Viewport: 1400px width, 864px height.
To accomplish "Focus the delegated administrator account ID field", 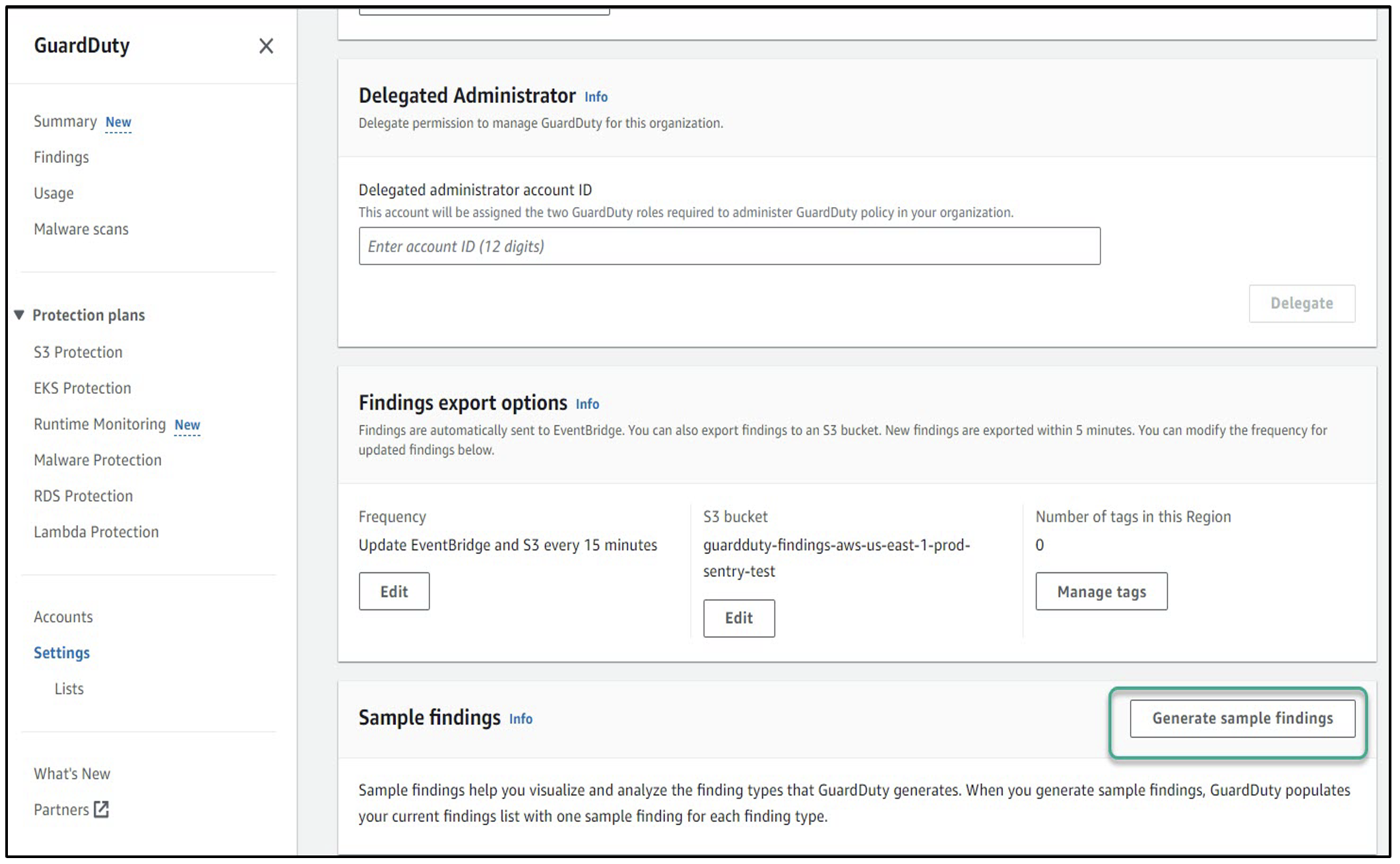I will [729, 246].
